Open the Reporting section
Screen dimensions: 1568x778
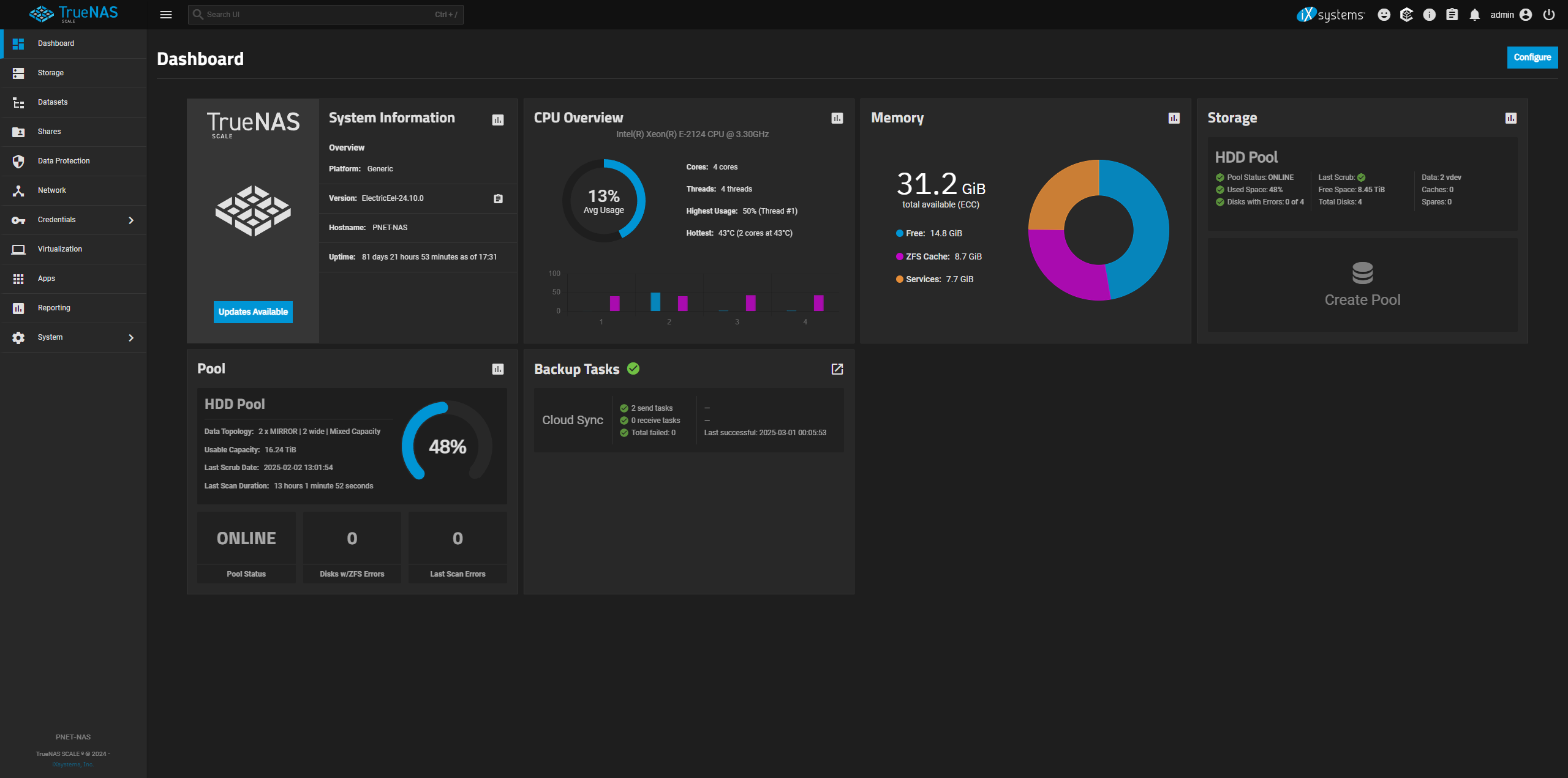(x=53, y=307)
